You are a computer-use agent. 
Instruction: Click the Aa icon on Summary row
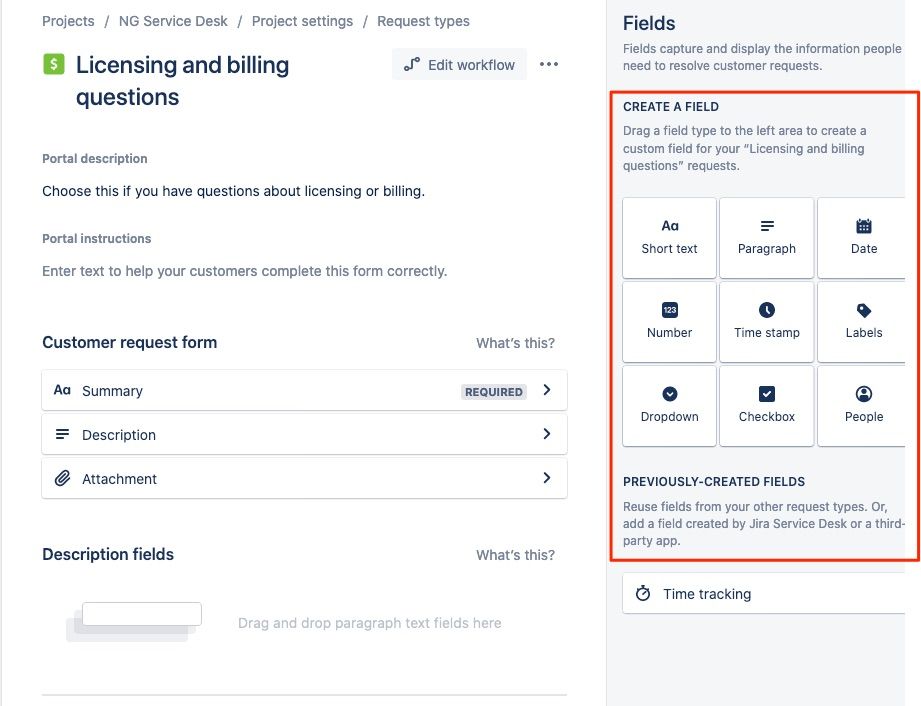[62, 390]
